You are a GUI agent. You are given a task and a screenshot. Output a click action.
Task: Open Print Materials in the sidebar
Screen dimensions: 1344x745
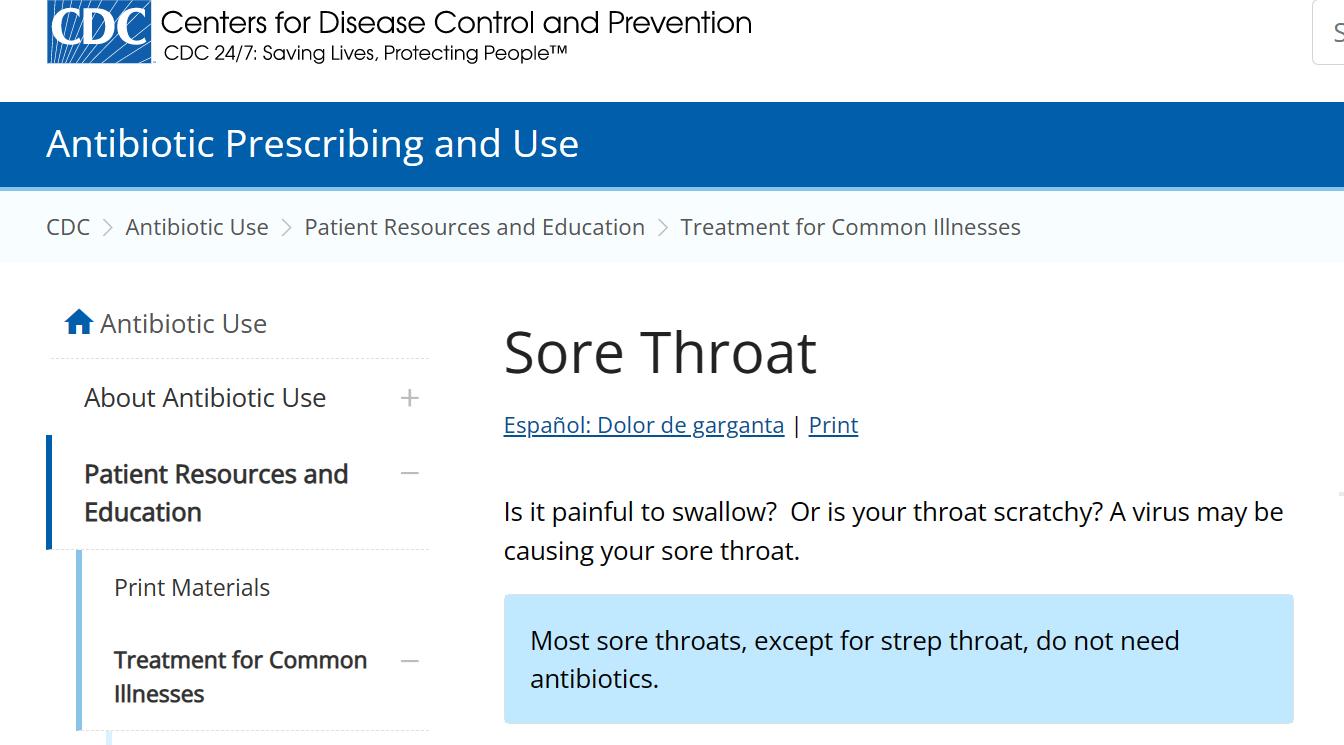click(192, 587)
